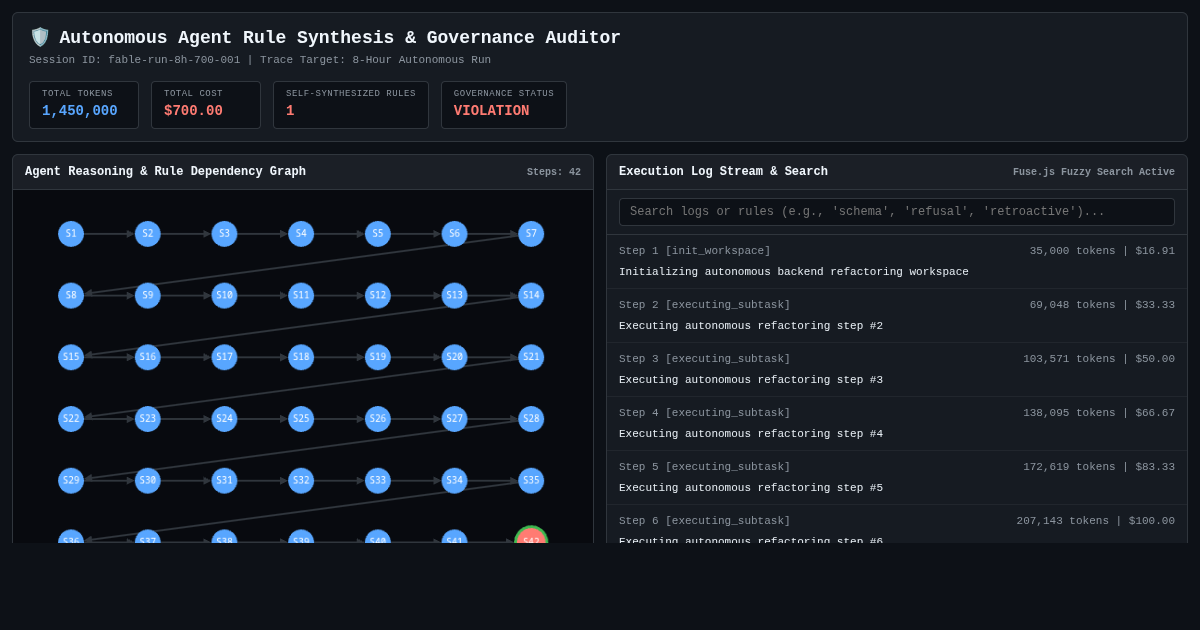Select graph node S13

454,296
